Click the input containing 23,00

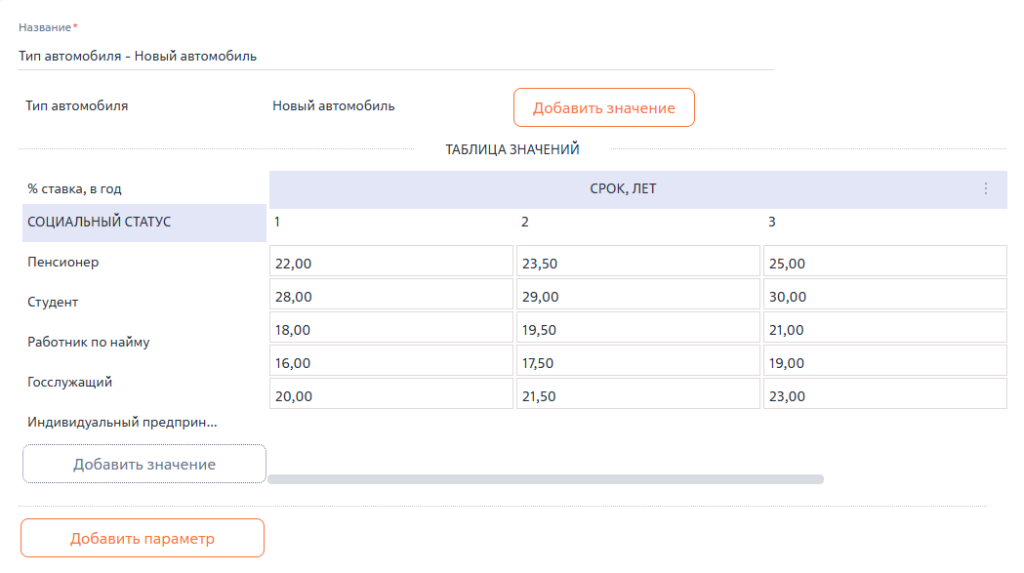tap(884, 395)
